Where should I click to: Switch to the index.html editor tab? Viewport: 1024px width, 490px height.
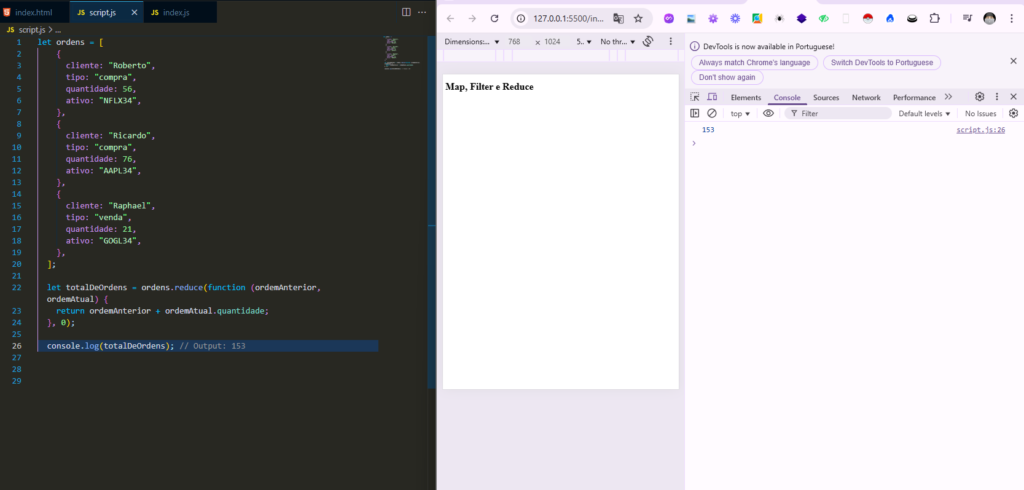[32, 12]
